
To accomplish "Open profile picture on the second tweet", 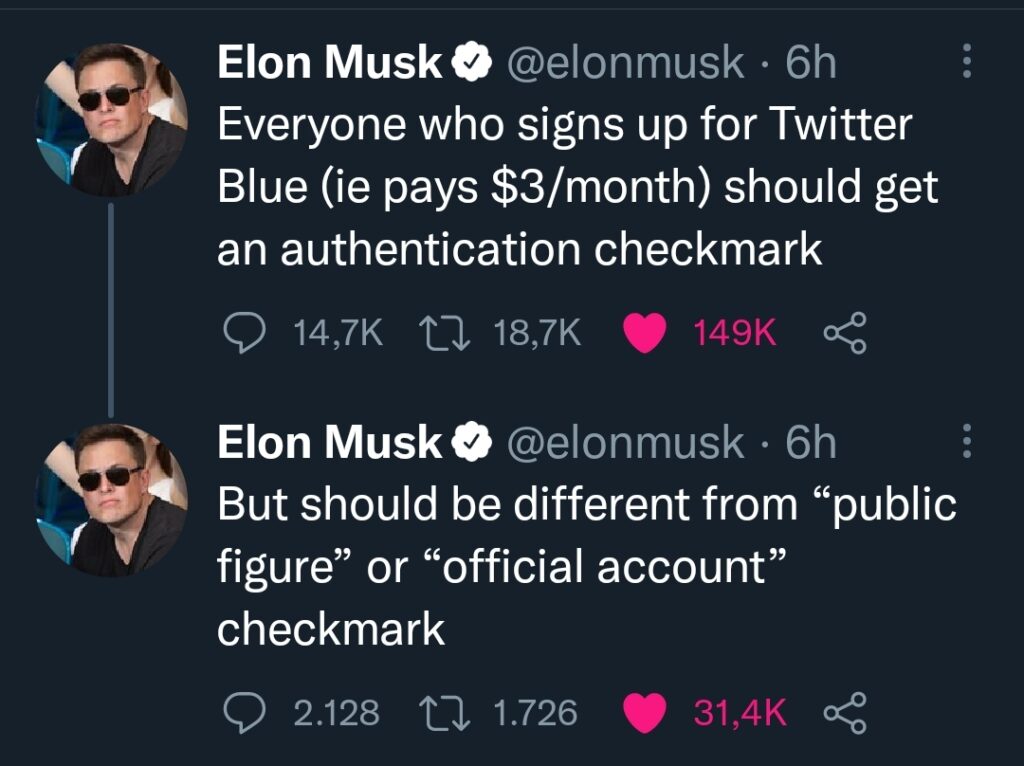I will 111,500.
